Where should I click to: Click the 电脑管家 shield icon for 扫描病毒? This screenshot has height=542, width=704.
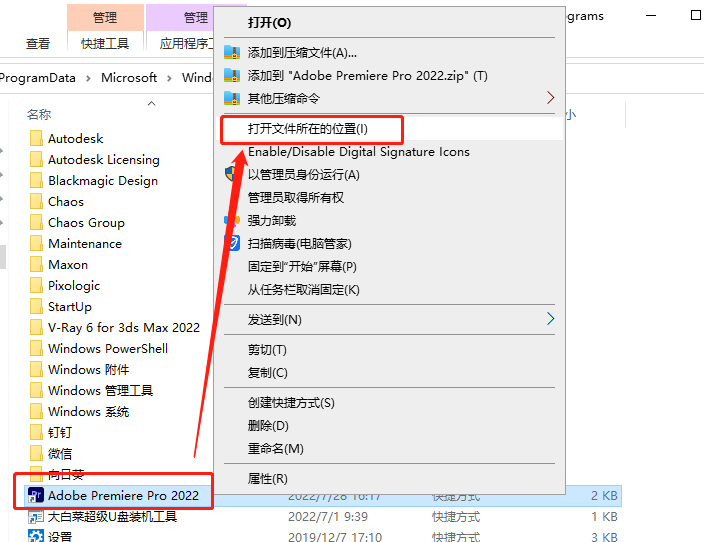(234, 243)
